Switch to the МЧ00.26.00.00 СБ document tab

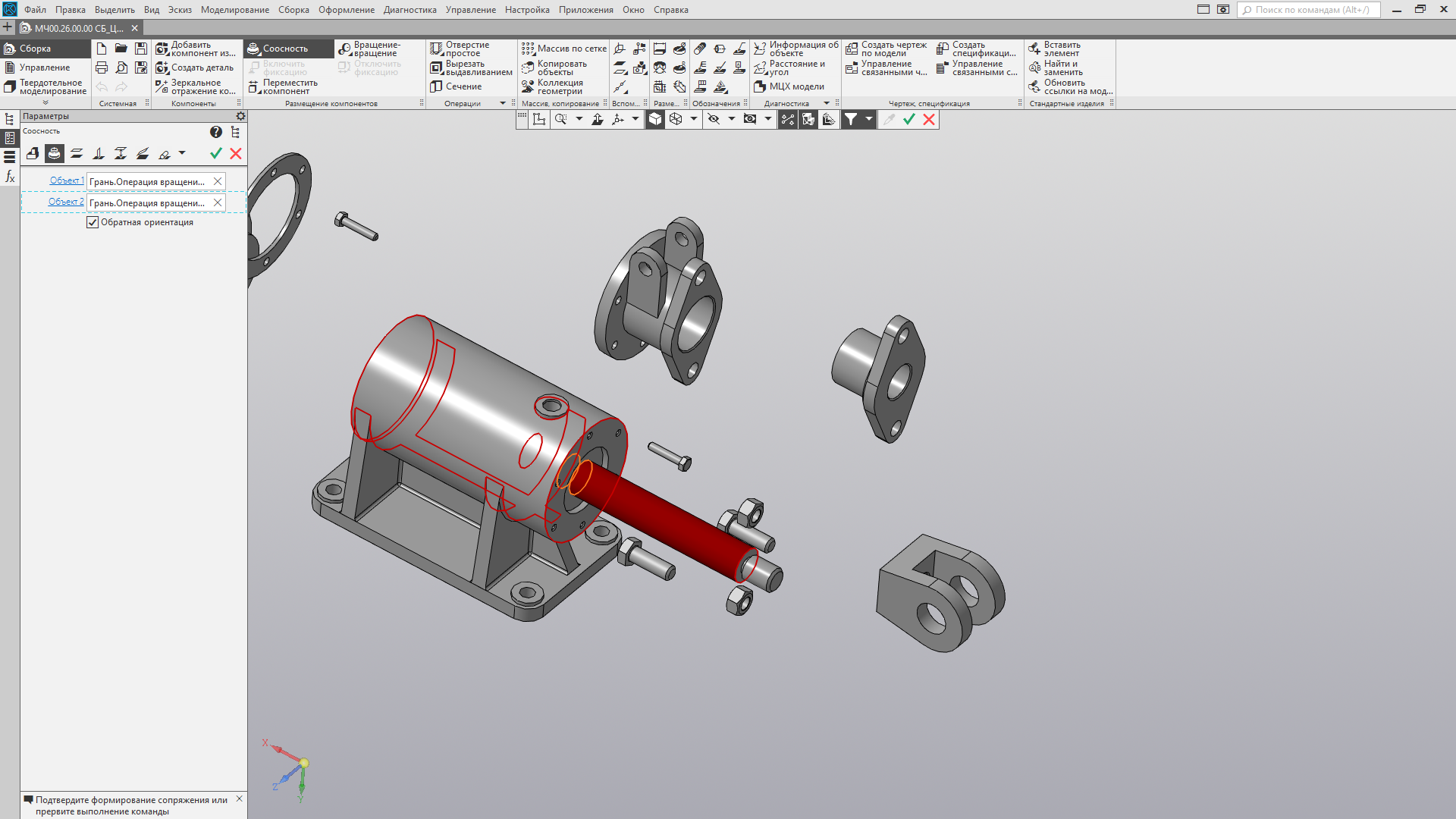click(79, 28)
